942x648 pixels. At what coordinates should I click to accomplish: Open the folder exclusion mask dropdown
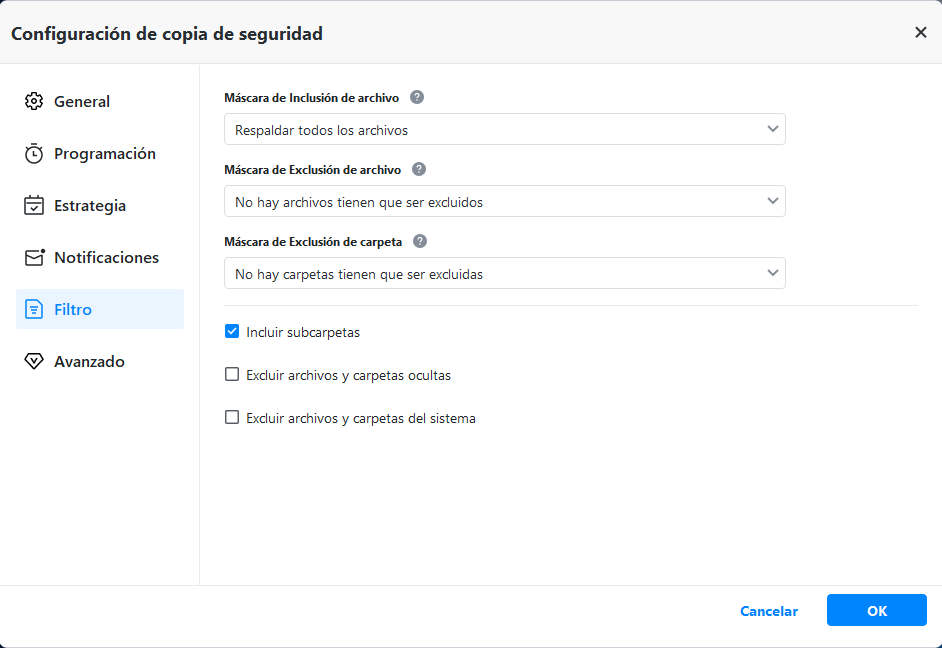click(504, 273)
